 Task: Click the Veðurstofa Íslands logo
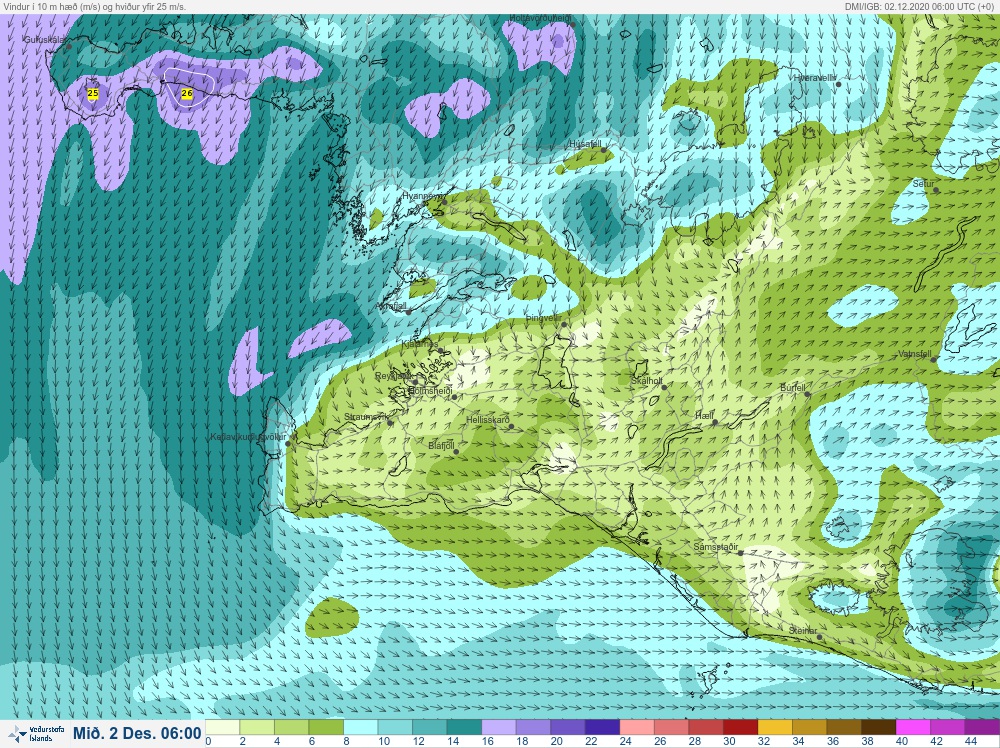(38, 734)
